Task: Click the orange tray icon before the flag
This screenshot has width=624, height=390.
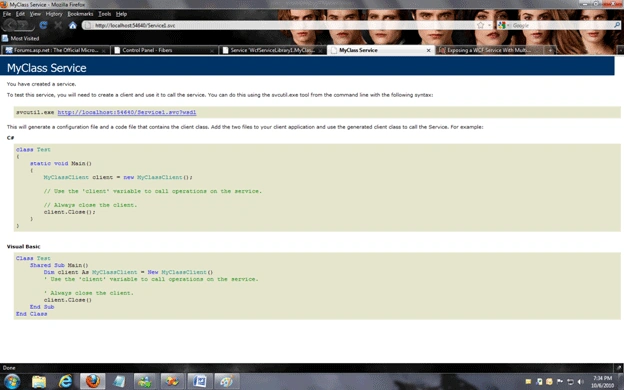Action: tap(549, 382)
